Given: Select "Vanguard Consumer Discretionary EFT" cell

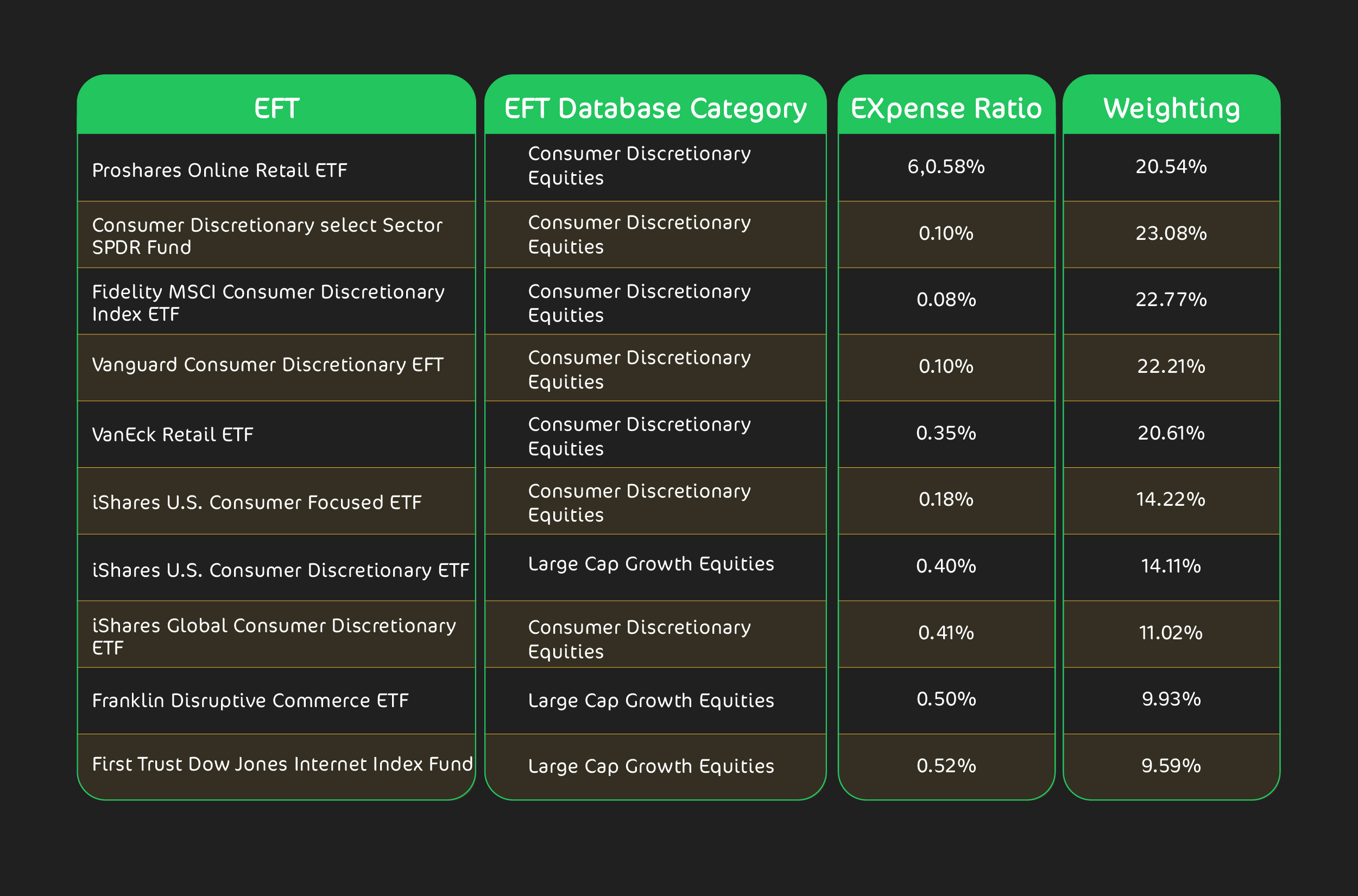Looking at the screenshot, I should pos(268,365).
